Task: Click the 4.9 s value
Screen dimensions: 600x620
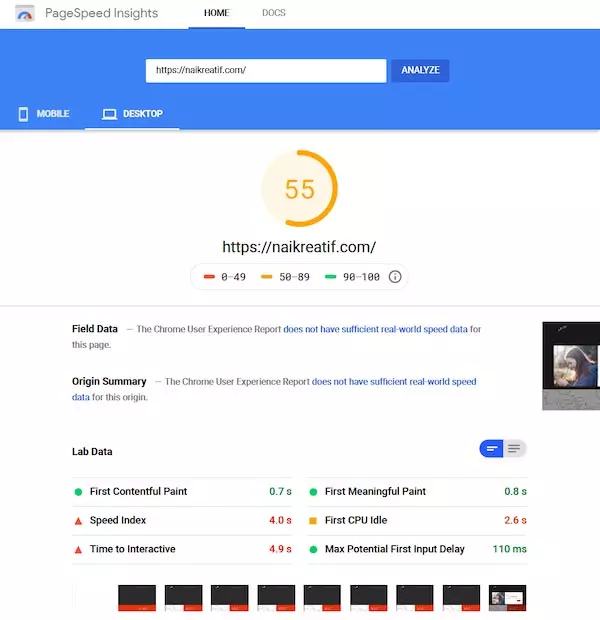Action: (280, 549)
